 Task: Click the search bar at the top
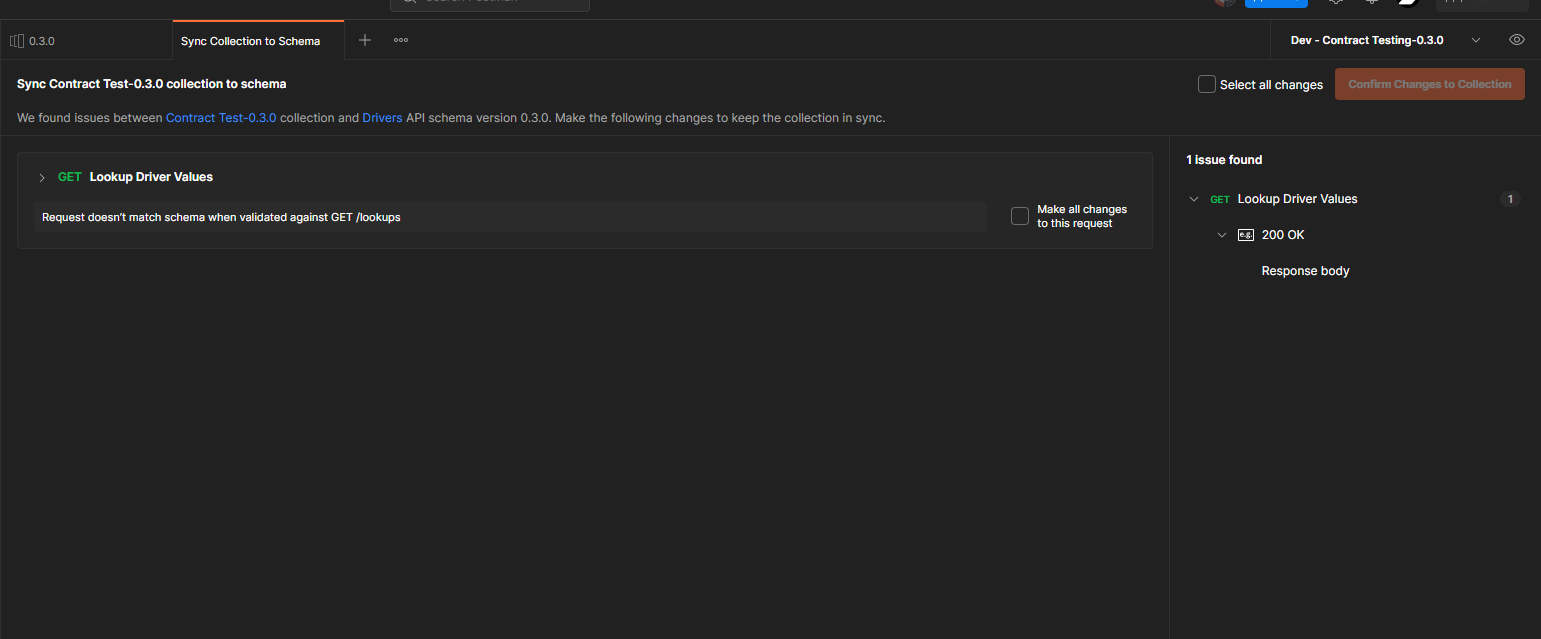[x=490, y=3]
